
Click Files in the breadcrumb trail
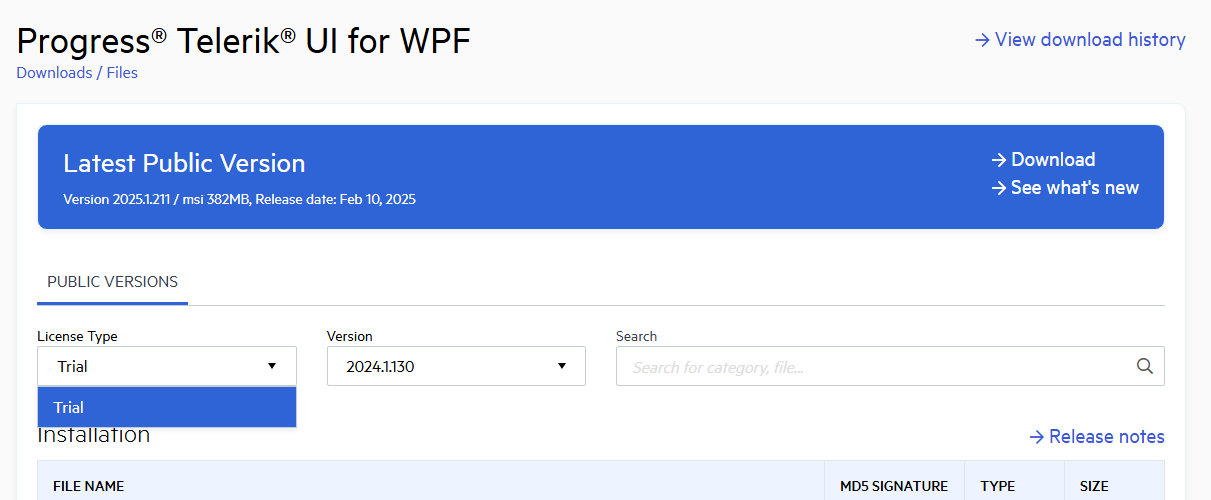[122, 72]
